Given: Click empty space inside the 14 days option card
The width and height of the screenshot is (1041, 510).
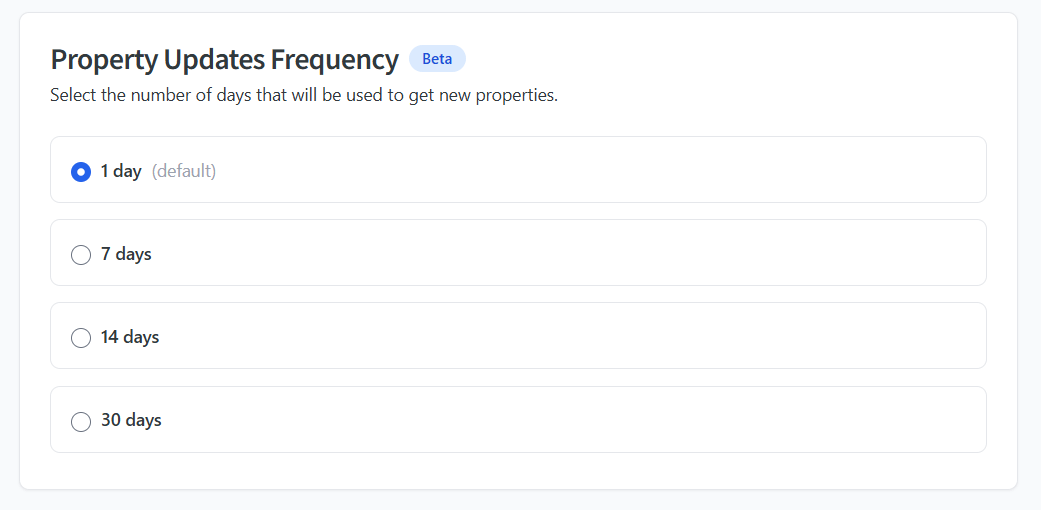Looking at the screenshot, I should click(x=600, y=336).
